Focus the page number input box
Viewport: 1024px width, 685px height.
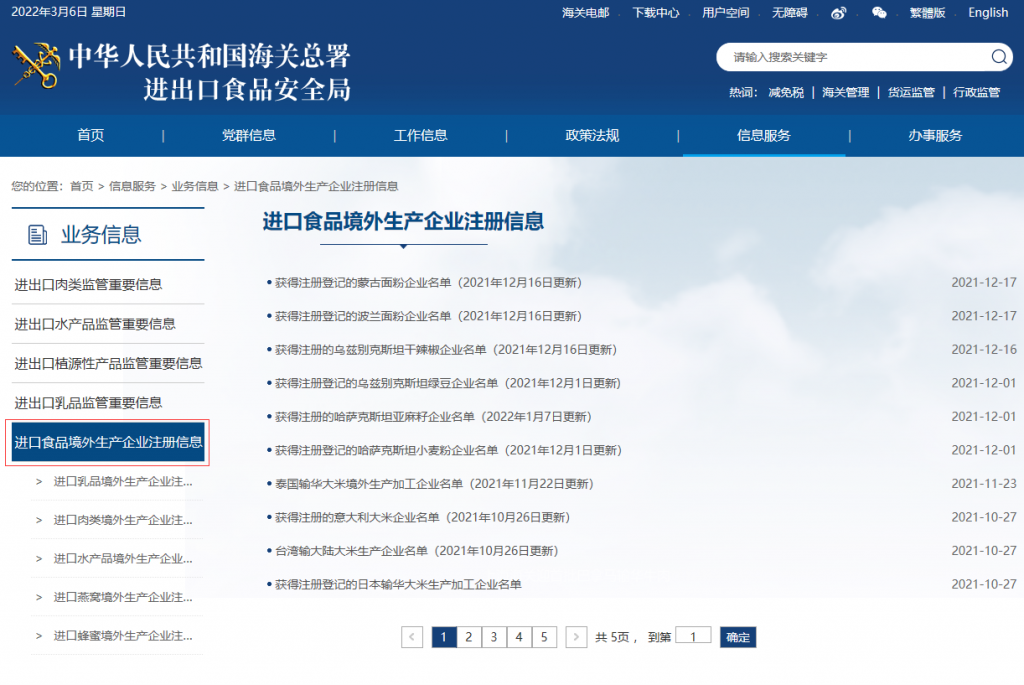(x=693, y=636)
